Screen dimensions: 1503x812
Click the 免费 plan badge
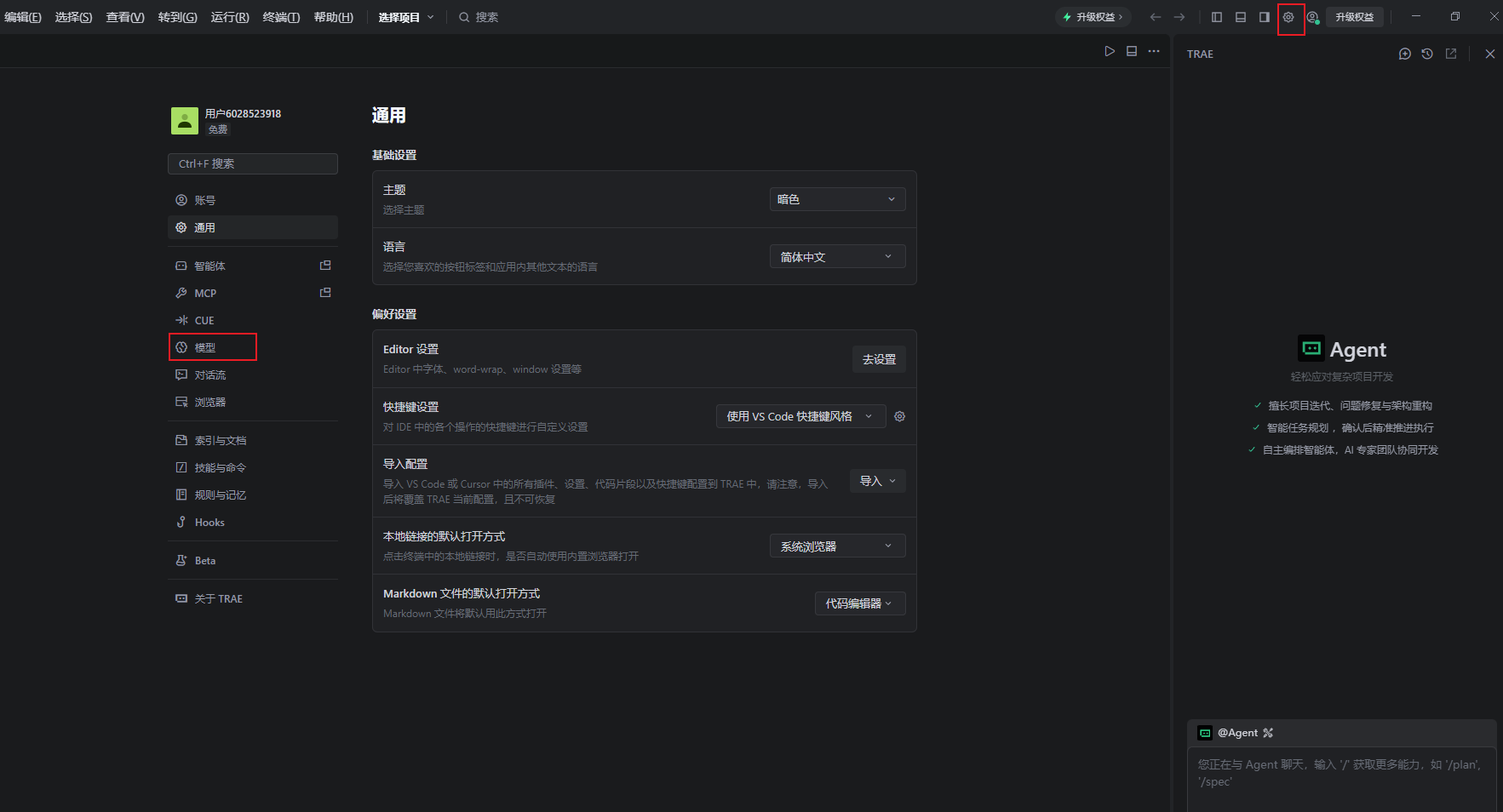[x=218, y=129]
